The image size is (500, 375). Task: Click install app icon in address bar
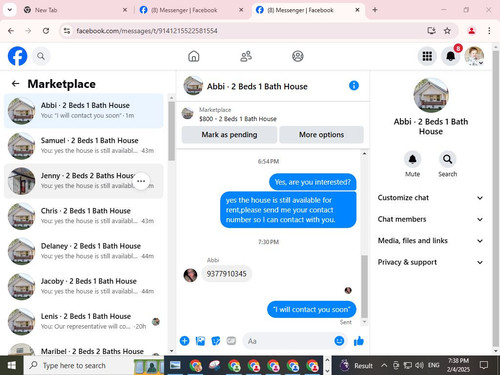point(431,31)
